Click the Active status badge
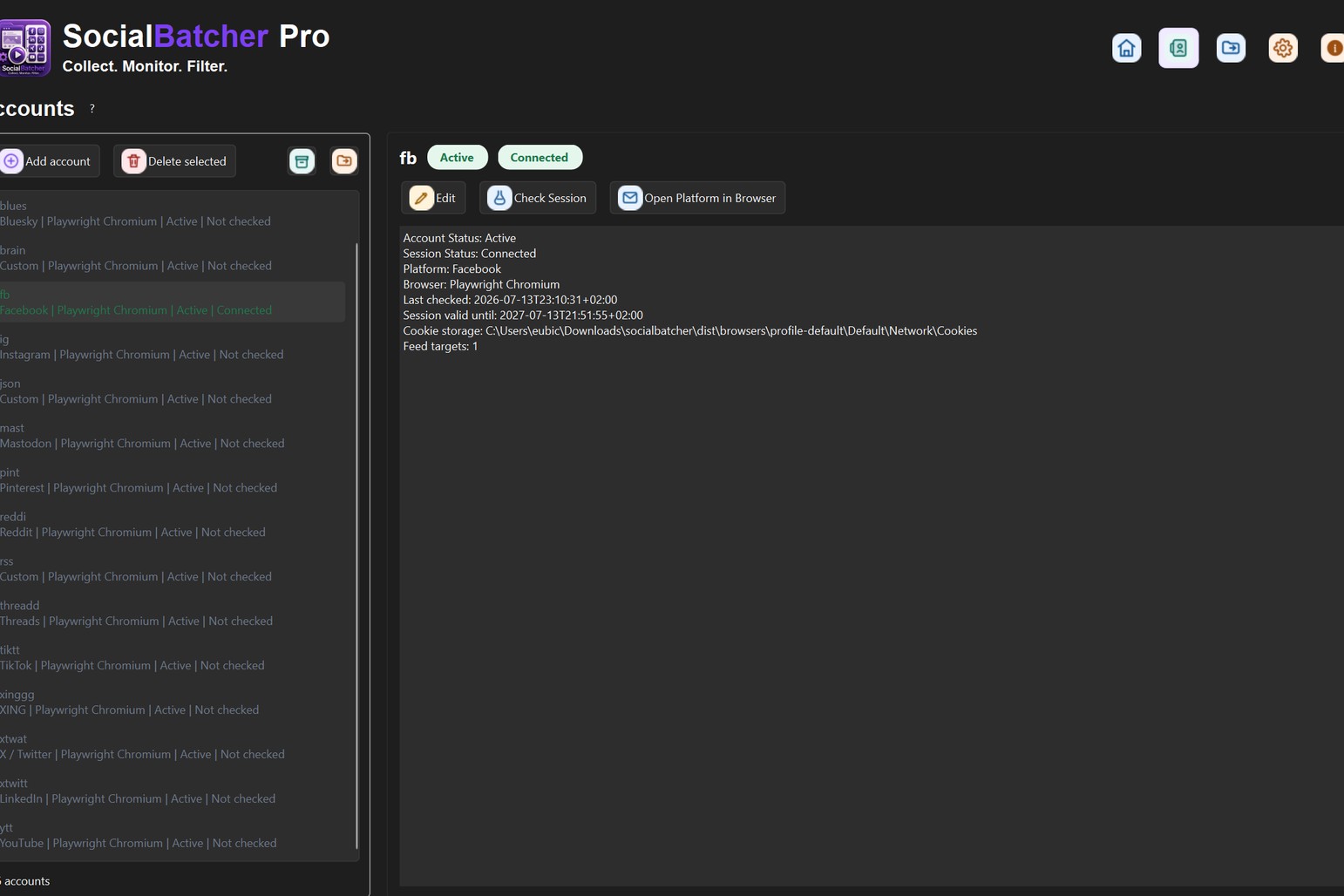 click(x=457, y=158)
